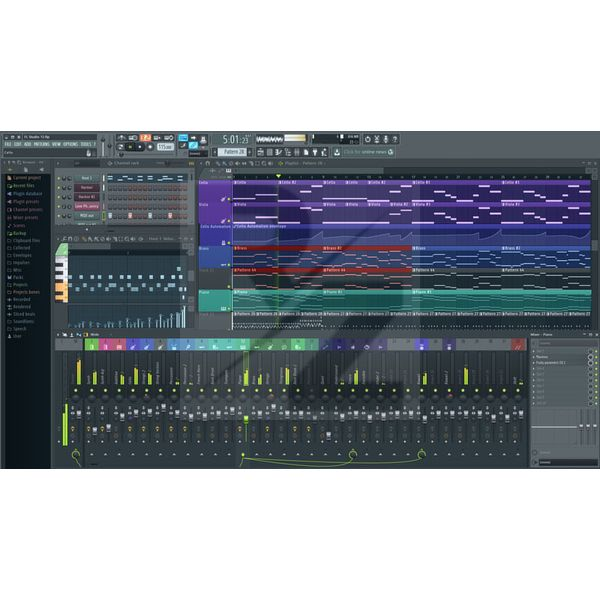
Task: Click the instrument icon on the Cello track
Action: pos(223,199)
